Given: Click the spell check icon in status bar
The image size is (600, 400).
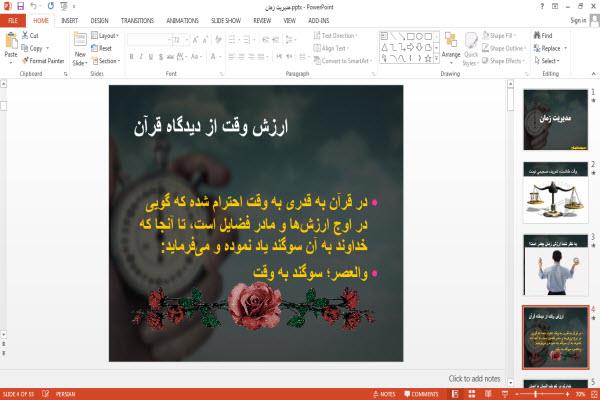Looking at the screenshot, I should click(x=46, y=394).
